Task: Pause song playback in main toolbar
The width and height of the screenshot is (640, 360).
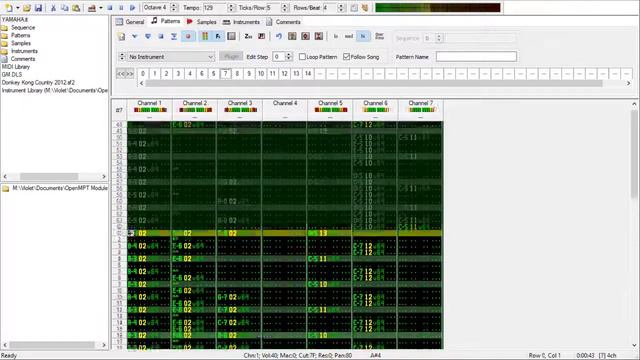Action: point(121,8)
